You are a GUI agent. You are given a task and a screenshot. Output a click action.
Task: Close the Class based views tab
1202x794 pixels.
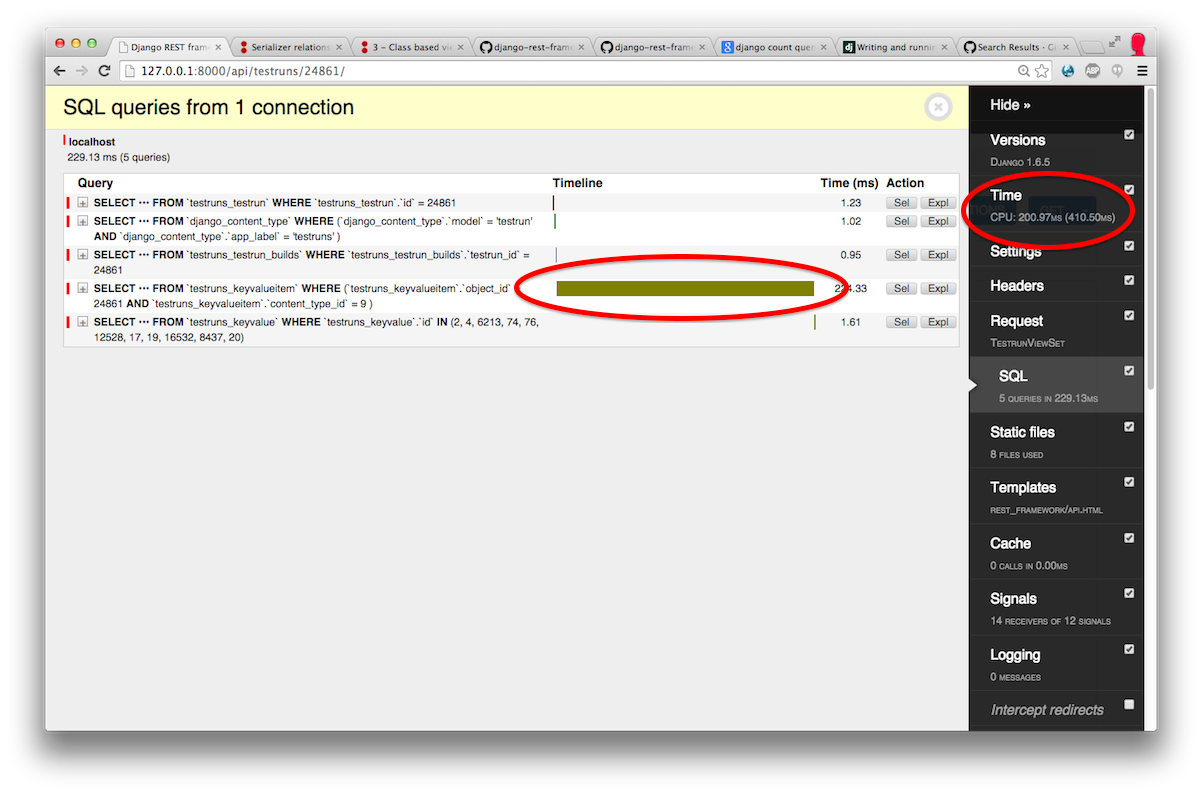(x=459, y=47)
